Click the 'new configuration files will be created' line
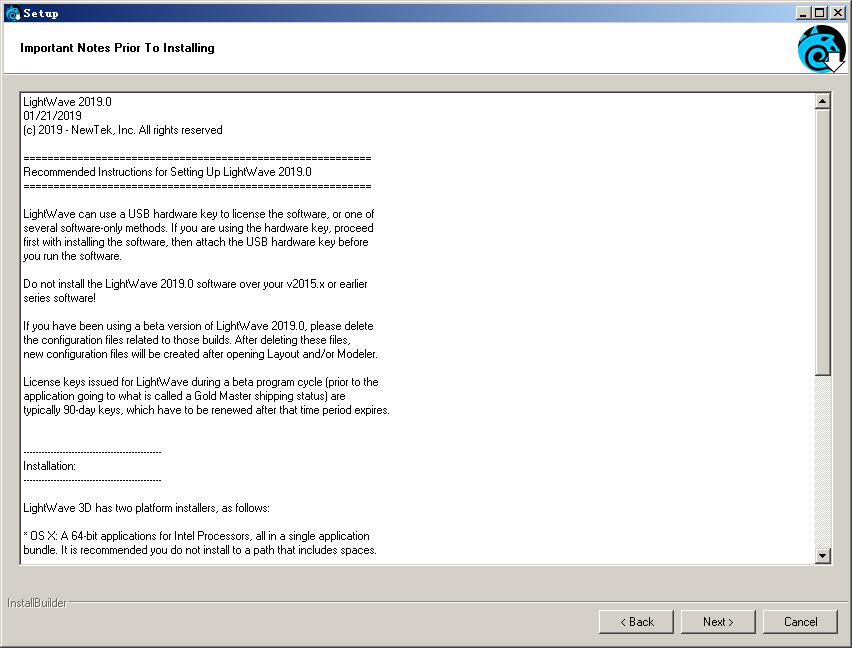Screen dimensions: 852x648 (x=201, y=354)
